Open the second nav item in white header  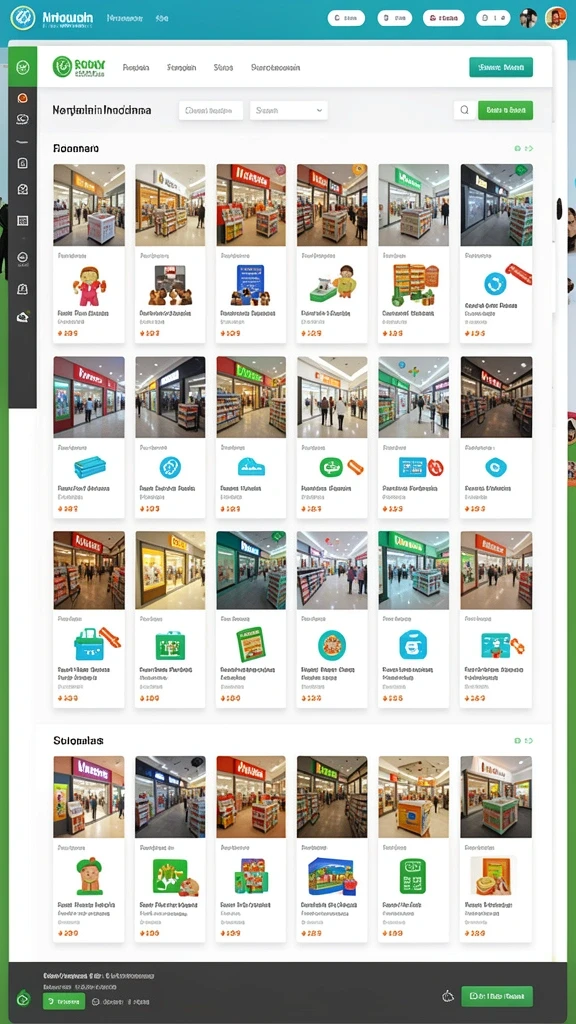click(182, 67)
